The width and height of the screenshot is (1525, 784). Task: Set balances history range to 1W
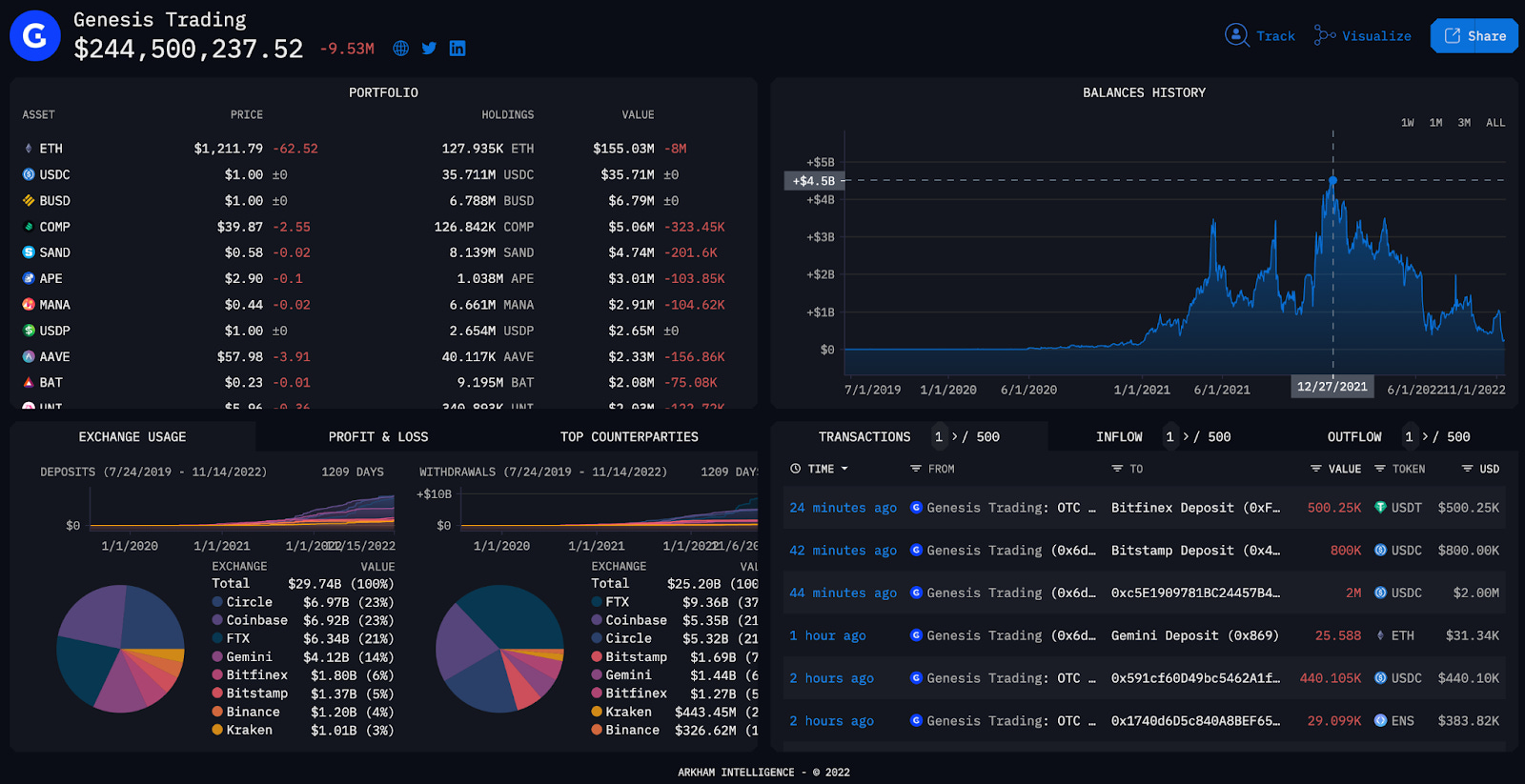(x=1408, y=123)
